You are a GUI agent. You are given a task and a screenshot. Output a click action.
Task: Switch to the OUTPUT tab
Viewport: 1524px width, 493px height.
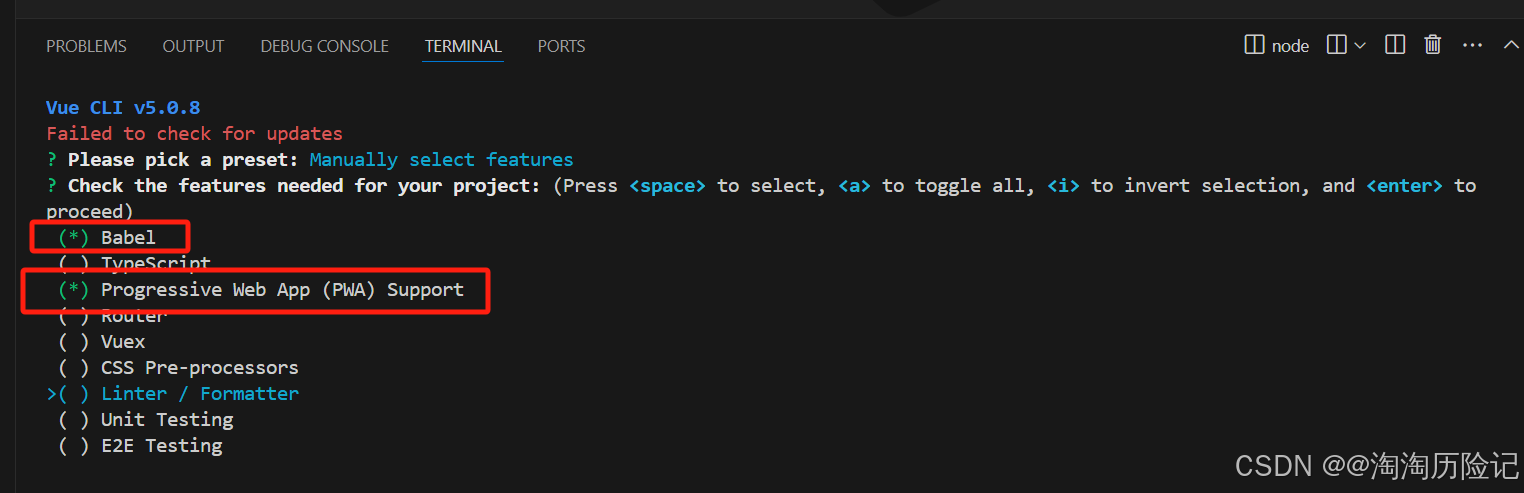coord(193,46)
